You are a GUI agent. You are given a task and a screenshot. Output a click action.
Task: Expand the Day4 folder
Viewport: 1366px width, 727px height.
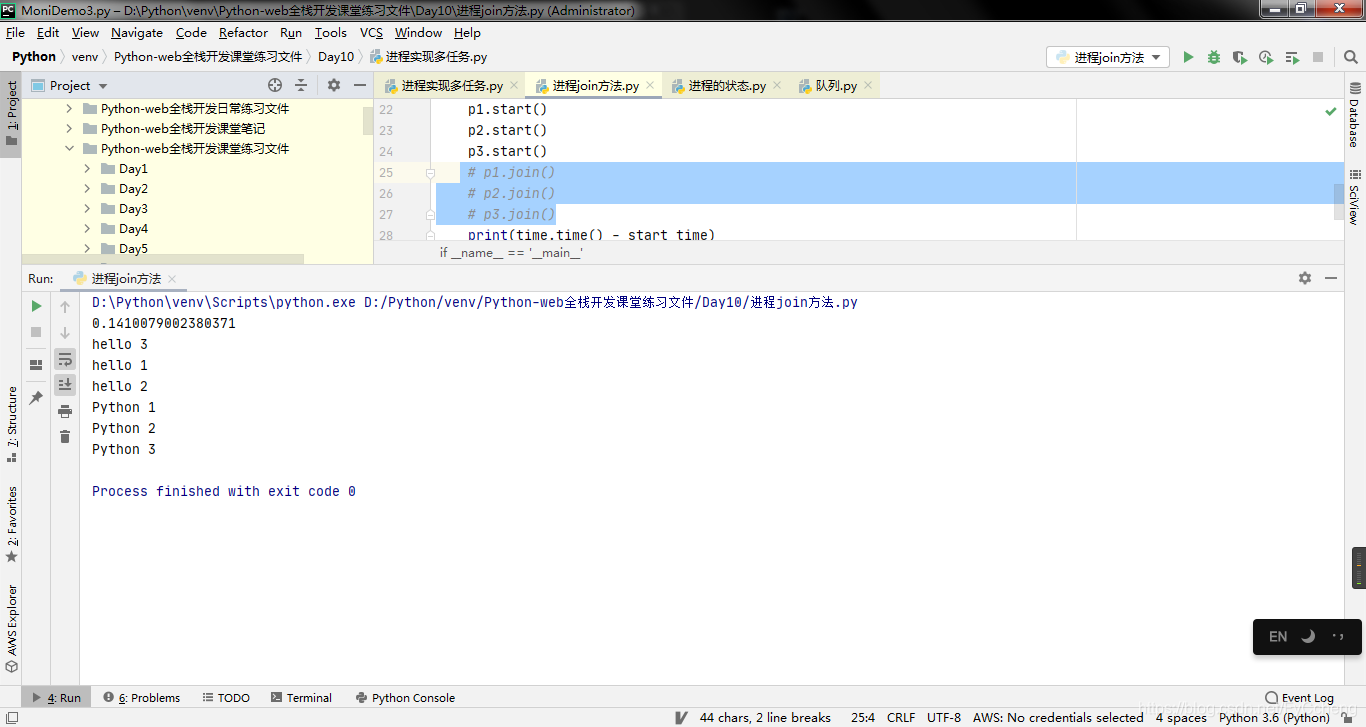[x=87, y=228]
